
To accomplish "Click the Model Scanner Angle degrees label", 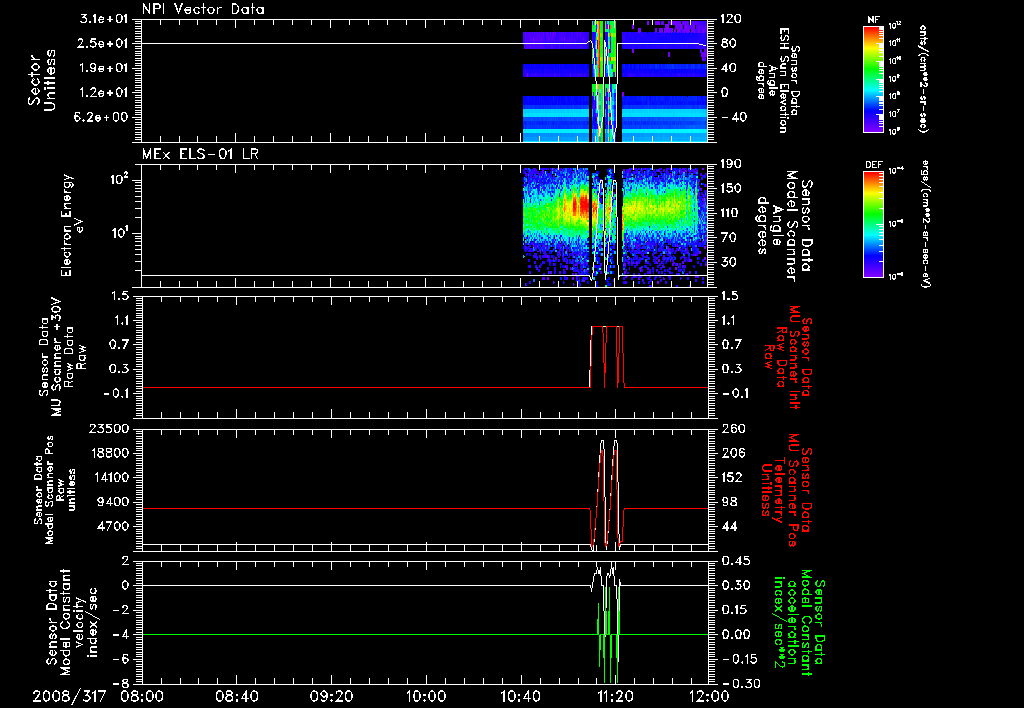I will tap(784, 225).
